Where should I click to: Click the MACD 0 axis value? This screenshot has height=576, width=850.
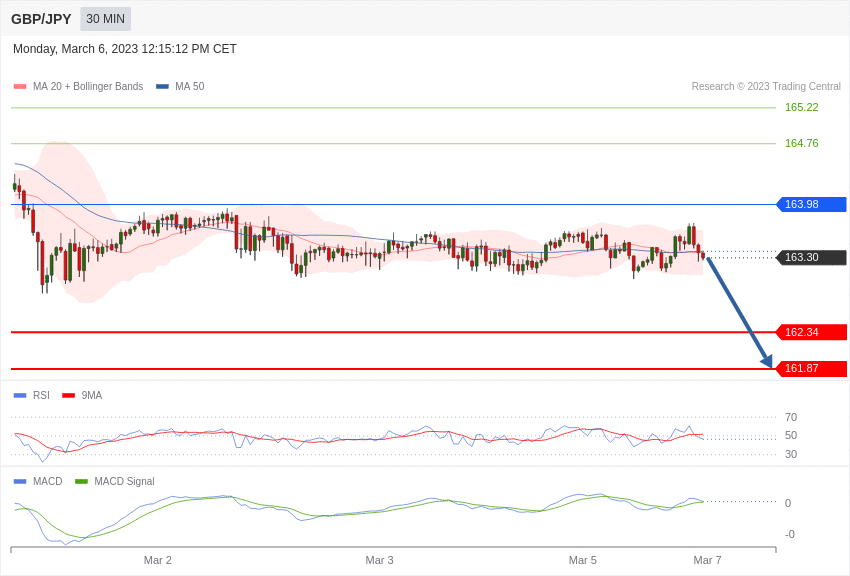click(788, 503)
